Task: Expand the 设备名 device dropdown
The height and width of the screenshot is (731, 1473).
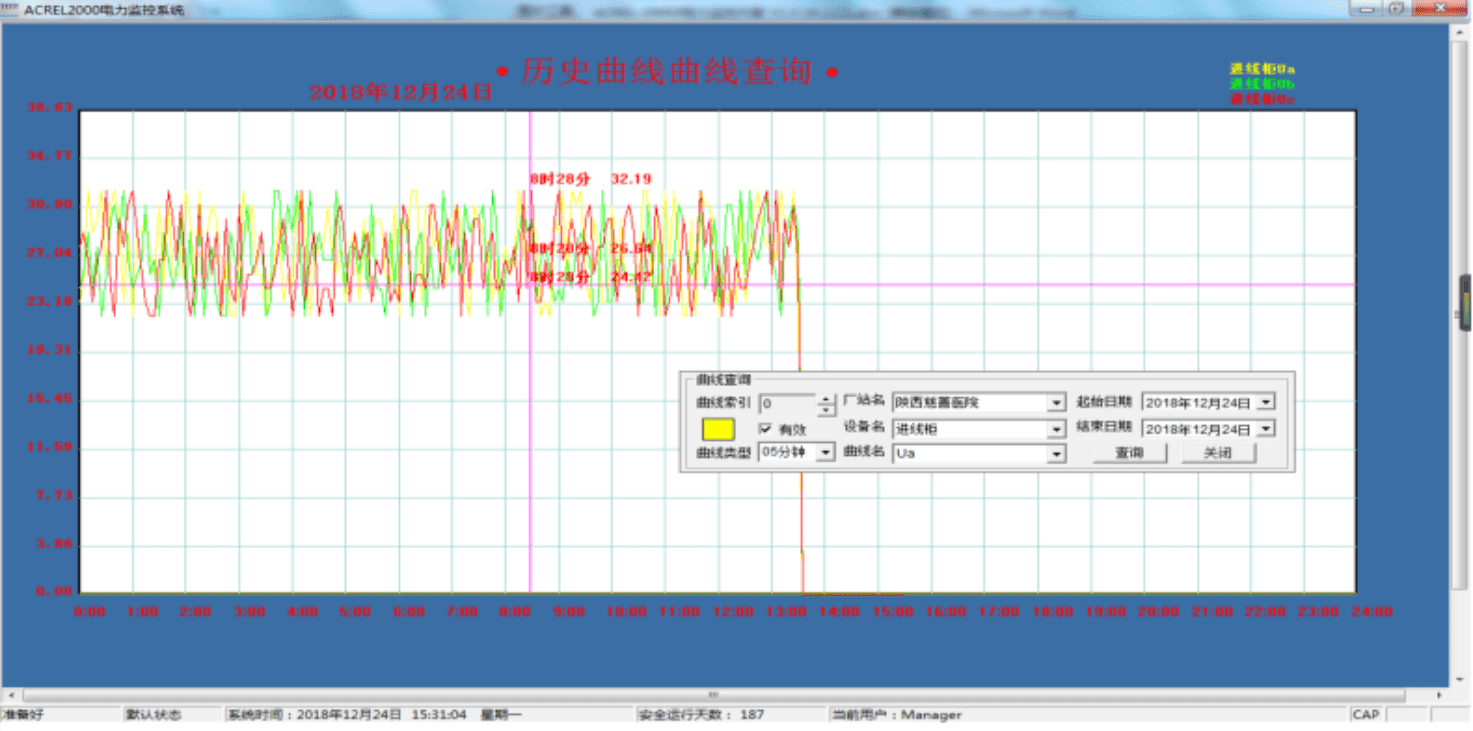Action: pos(1056,429)
